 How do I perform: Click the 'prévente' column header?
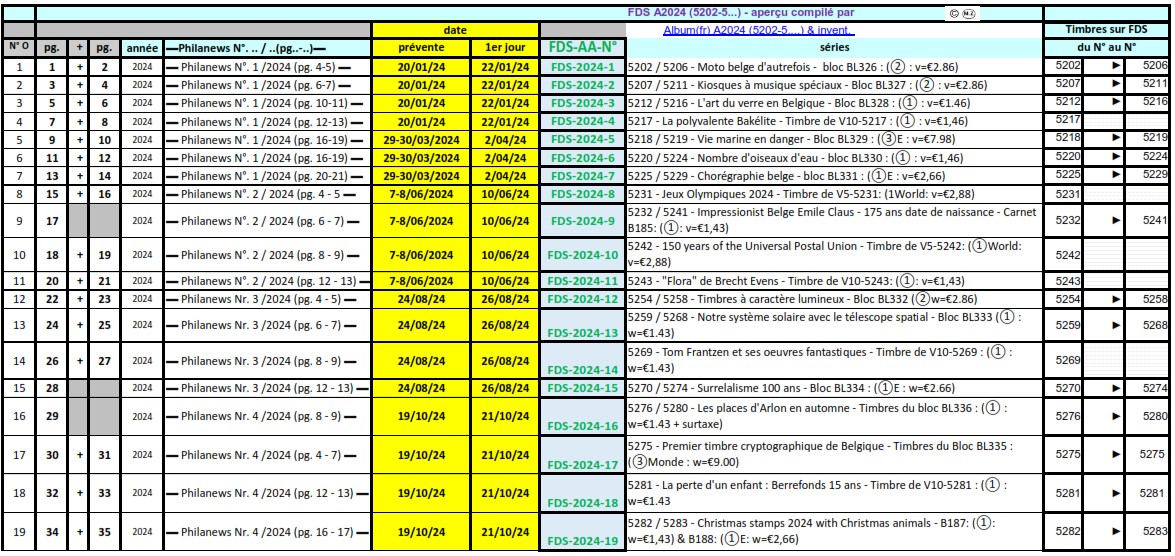tap(420, 47)
